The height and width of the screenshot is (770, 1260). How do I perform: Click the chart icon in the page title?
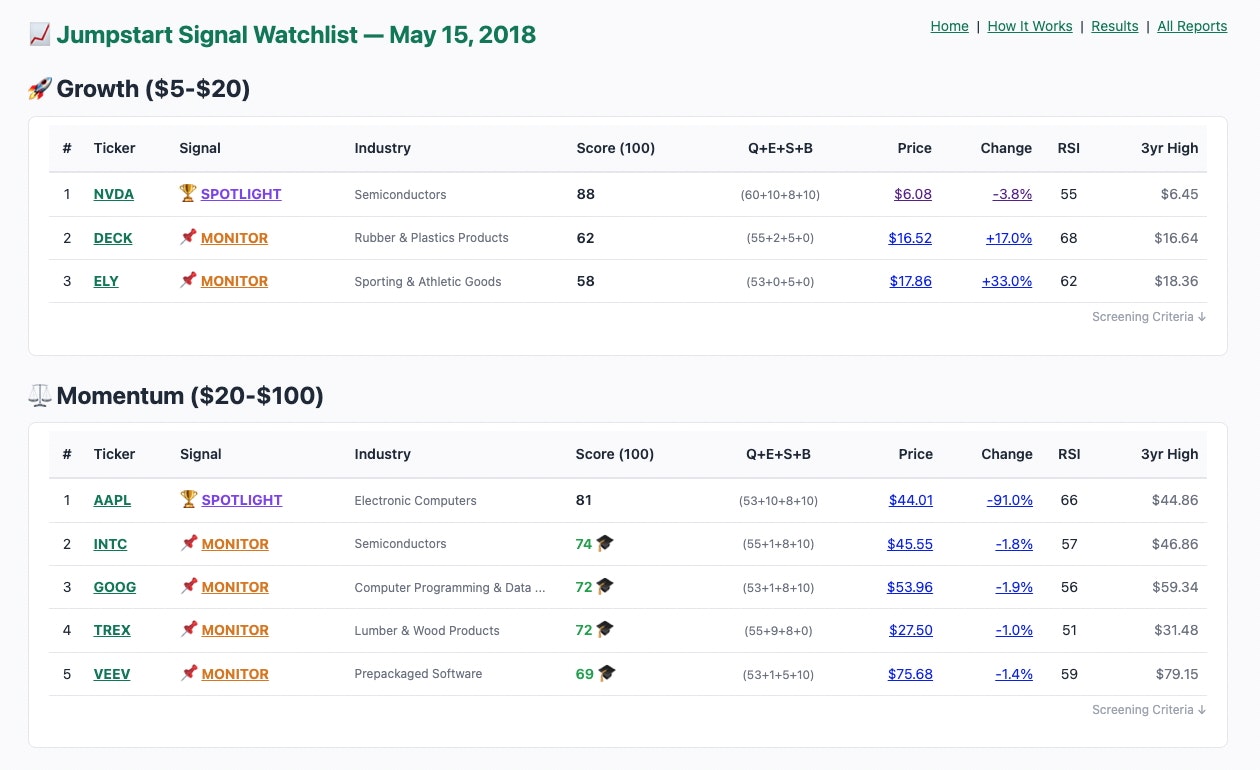[40, 34]
